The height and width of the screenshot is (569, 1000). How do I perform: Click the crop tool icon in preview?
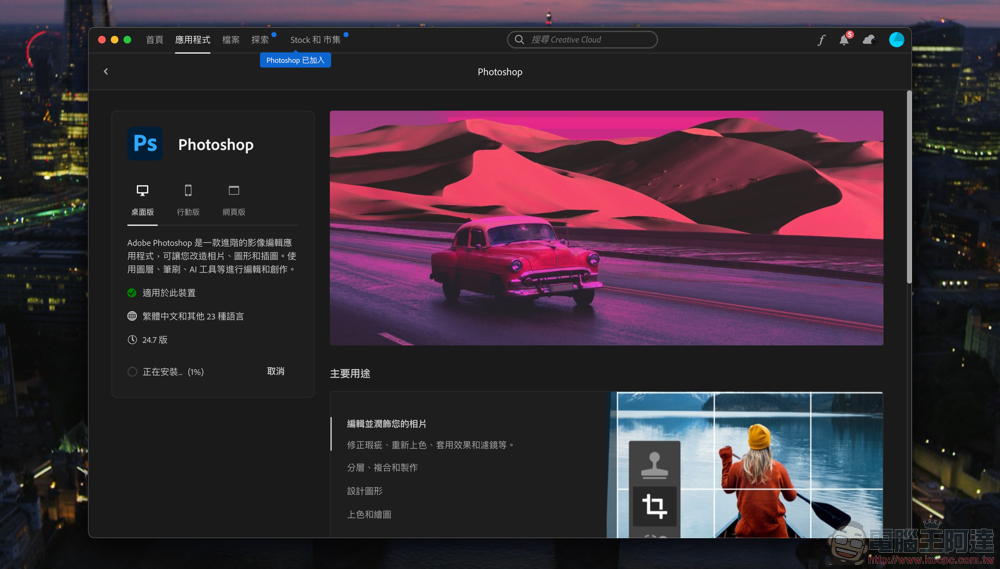point(655,506)
